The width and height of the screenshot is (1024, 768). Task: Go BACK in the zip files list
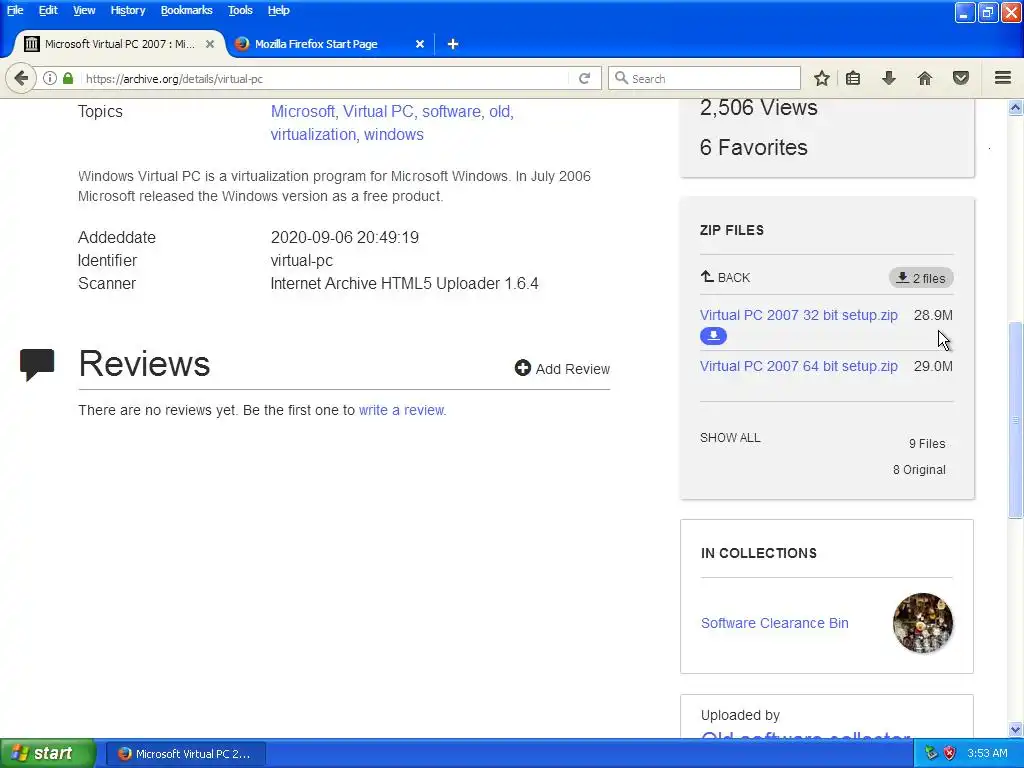click(725, 278)
